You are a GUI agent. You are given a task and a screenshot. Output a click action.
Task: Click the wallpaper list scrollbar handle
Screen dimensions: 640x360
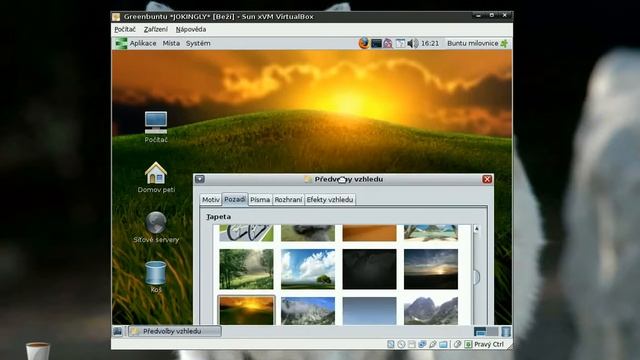(x=476, y=277)
